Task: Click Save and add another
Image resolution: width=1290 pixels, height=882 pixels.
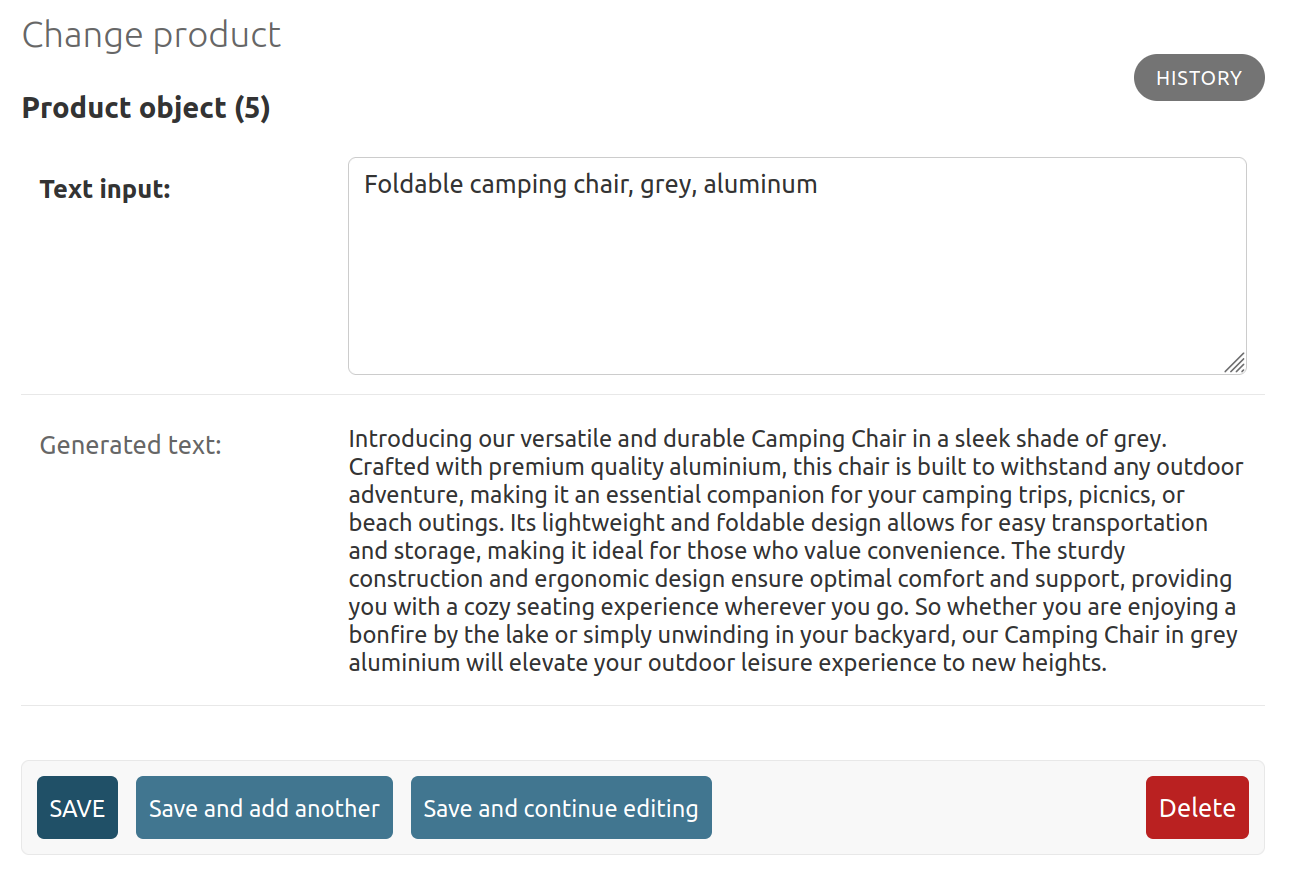Action: (x=264, y=808)
